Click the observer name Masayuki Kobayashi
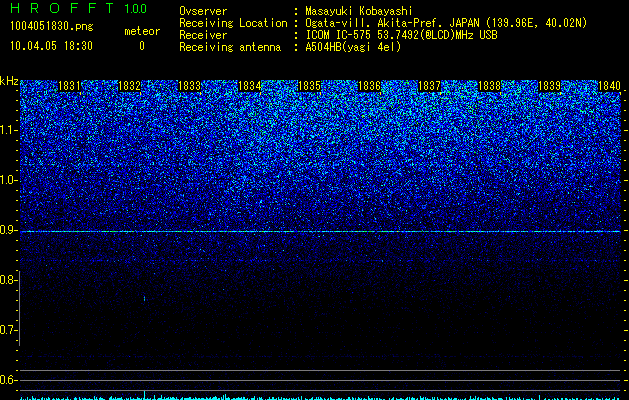The height and width of the screenshot is (400, 629). pyautogui.click(x=359, y=11)
